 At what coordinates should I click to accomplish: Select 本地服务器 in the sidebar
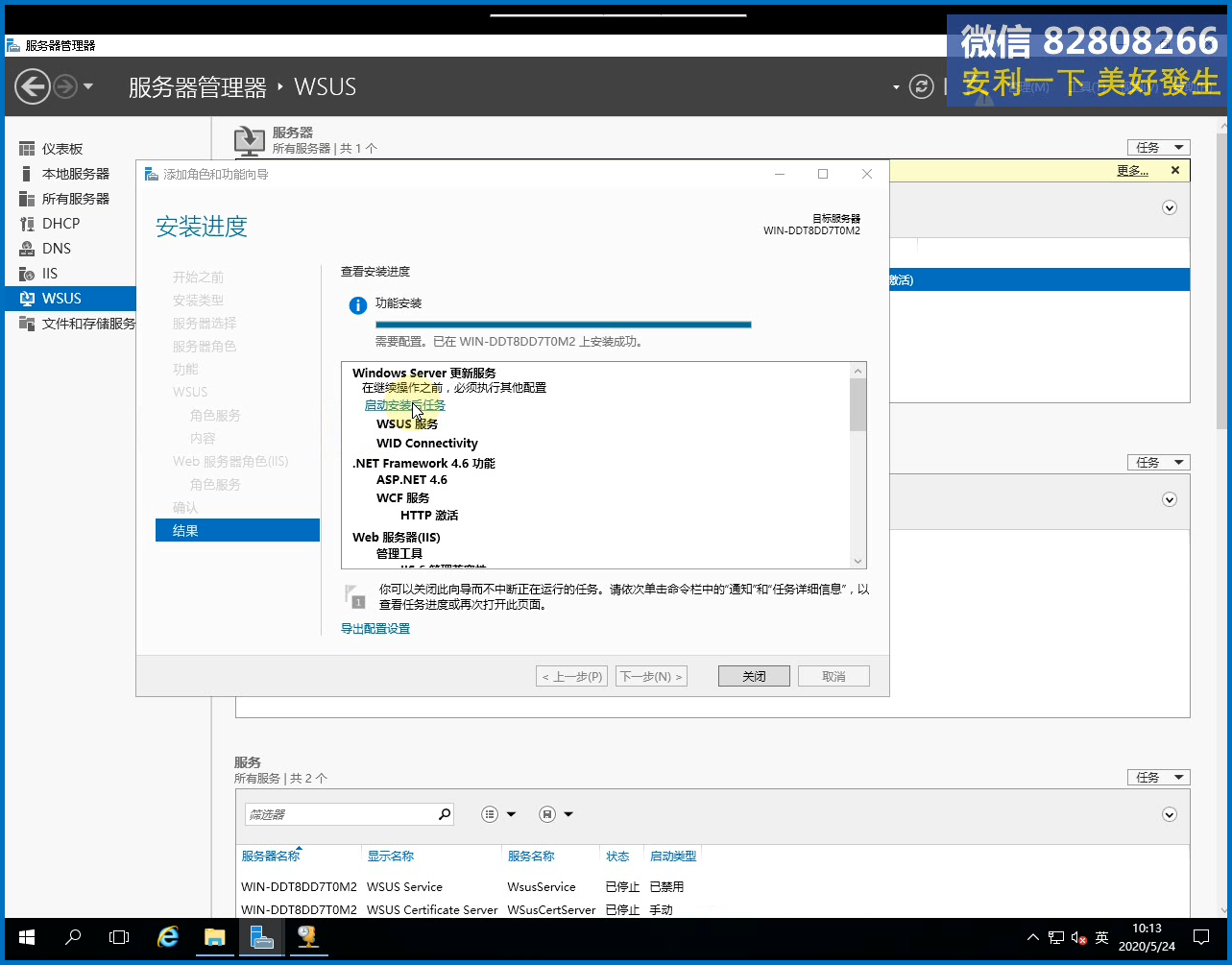(x=76, y=174)
